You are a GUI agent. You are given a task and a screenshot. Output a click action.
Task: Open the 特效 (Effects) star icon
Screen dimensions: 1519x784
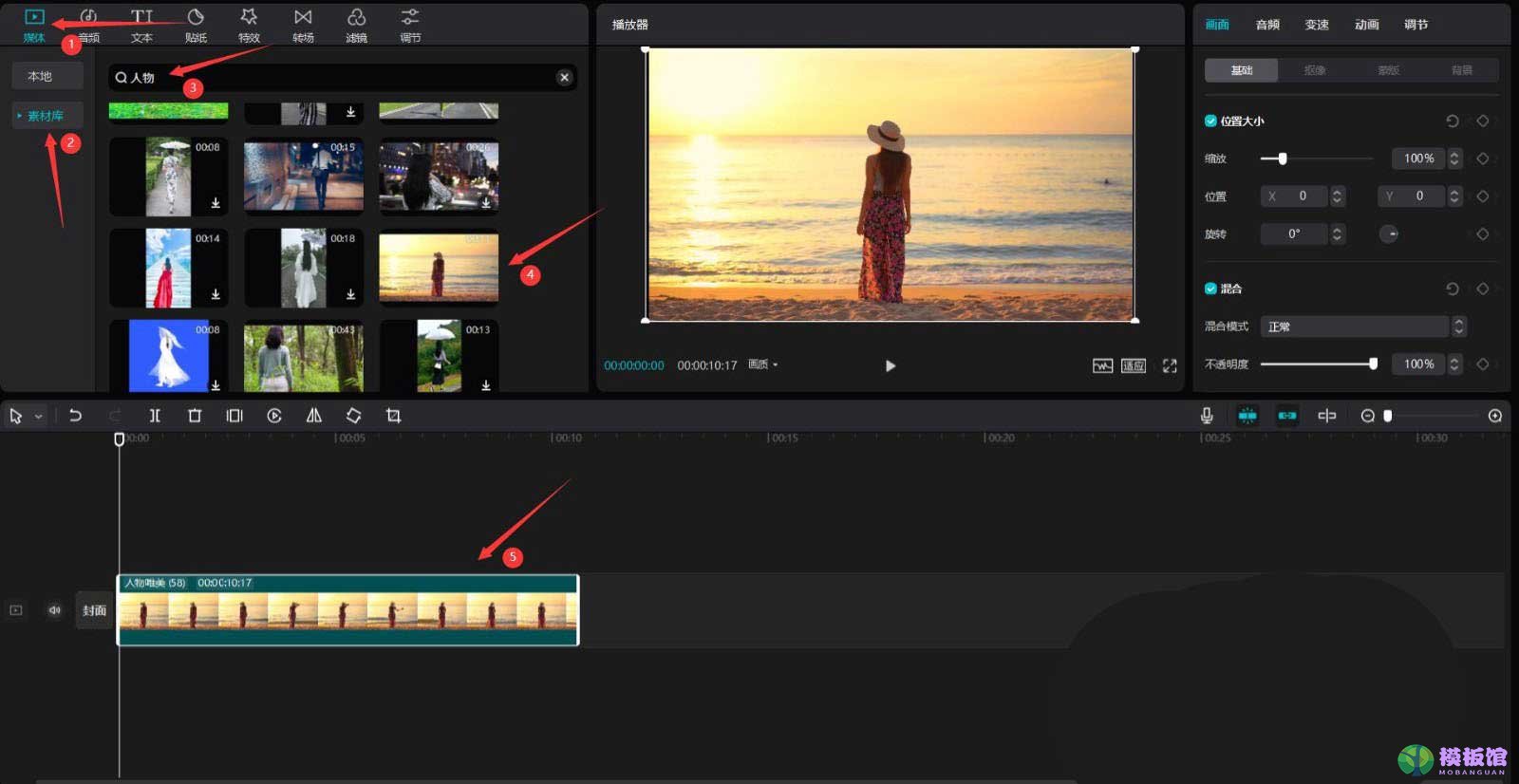pos(249,17)
